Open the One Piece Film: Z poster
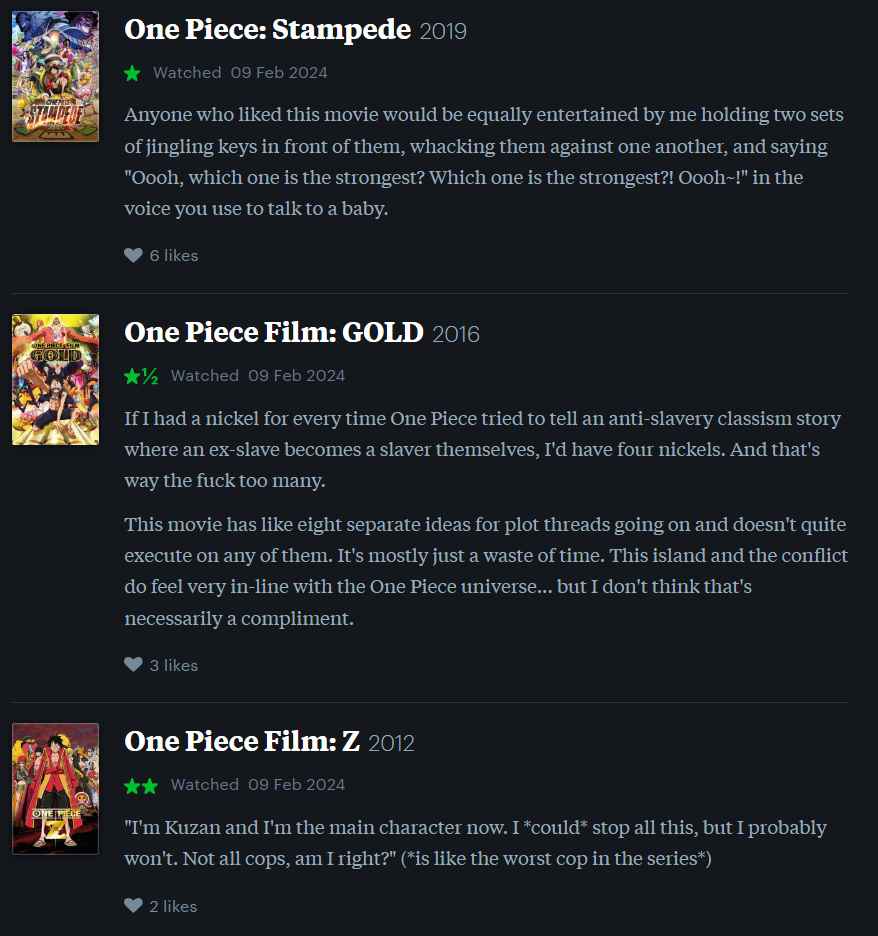This screenshot has height=936, width=878. coord(56,789)
